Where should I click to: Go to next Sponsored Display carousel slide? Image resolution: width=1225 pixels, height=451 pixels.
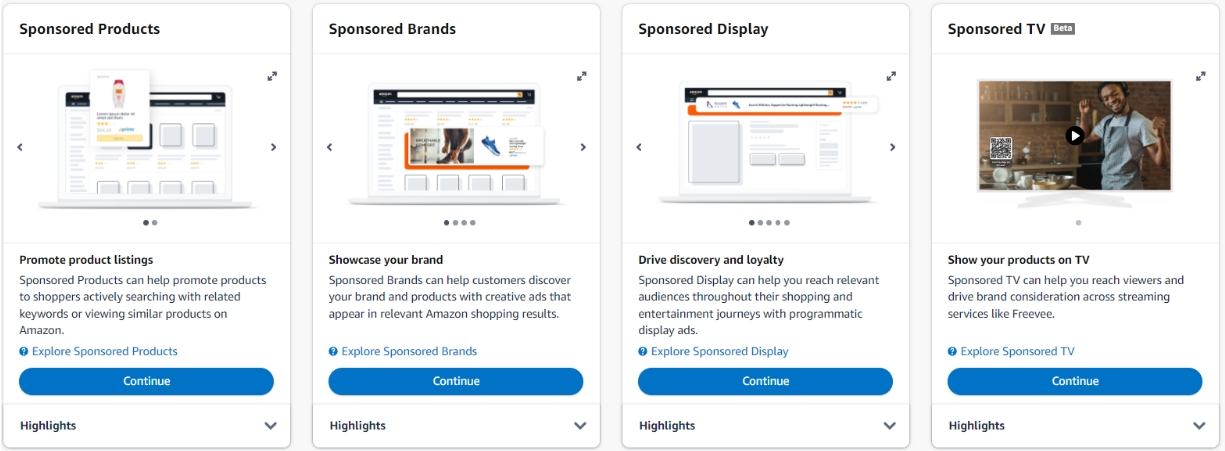coord(892,147)
